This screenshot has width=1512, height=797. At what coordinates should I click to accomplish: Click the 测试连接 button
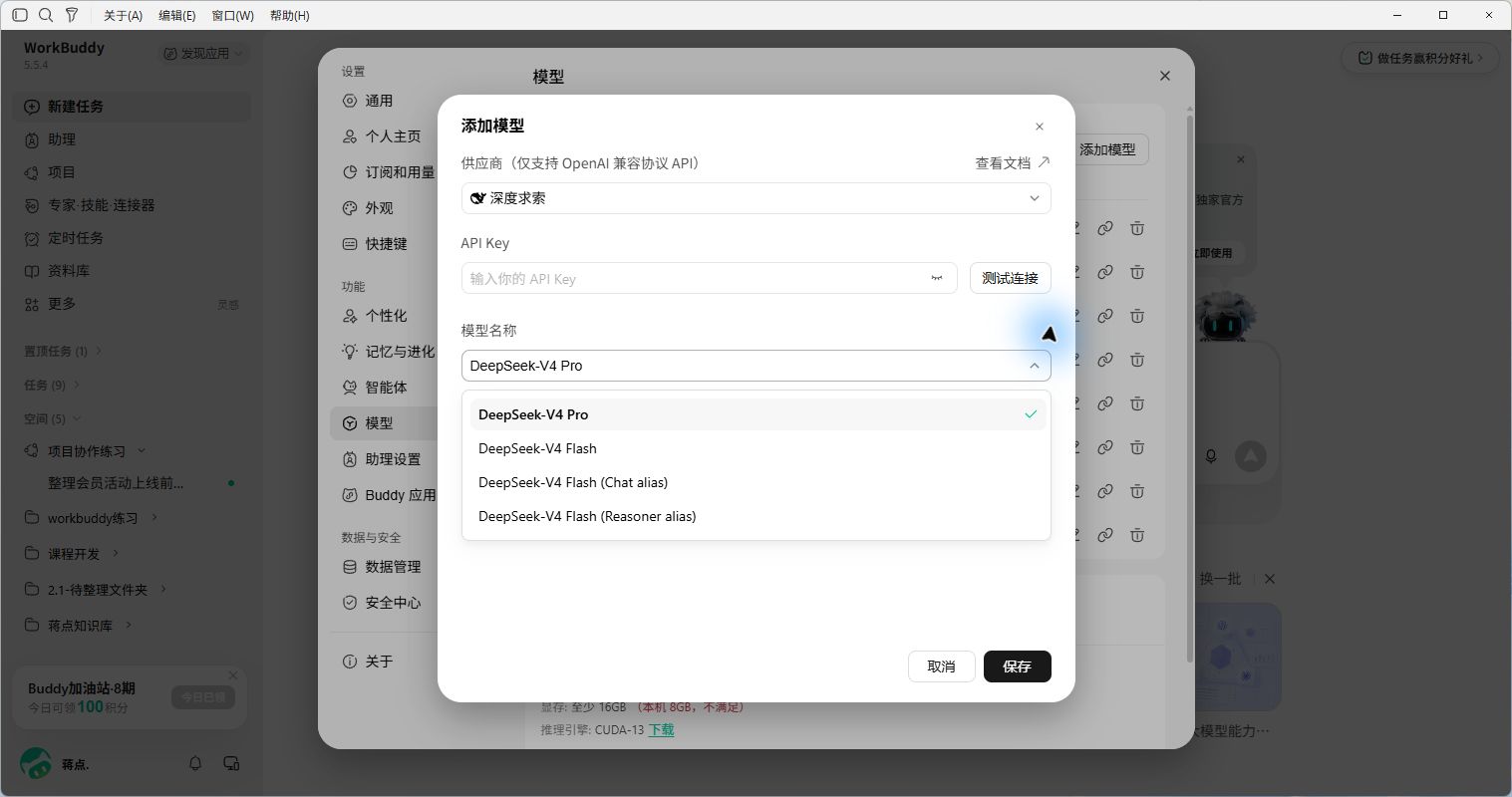[1010, 278]
